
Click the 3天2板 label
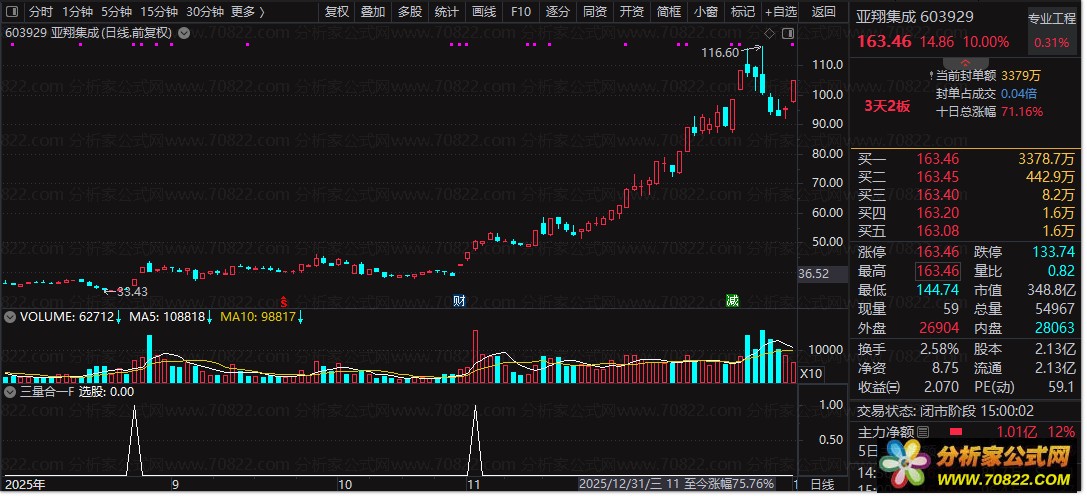[x=887, y=106]
